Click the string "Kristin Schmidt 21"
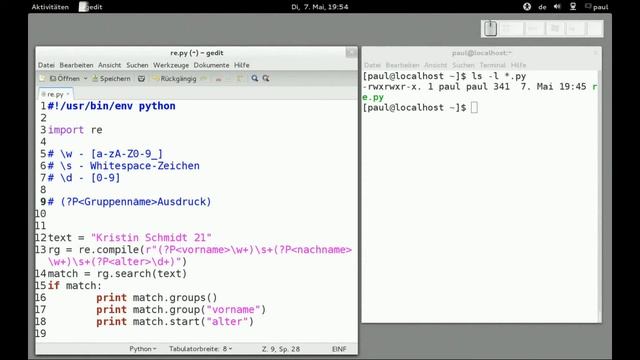This screenshot has width=640, height=360. point(151,238)
